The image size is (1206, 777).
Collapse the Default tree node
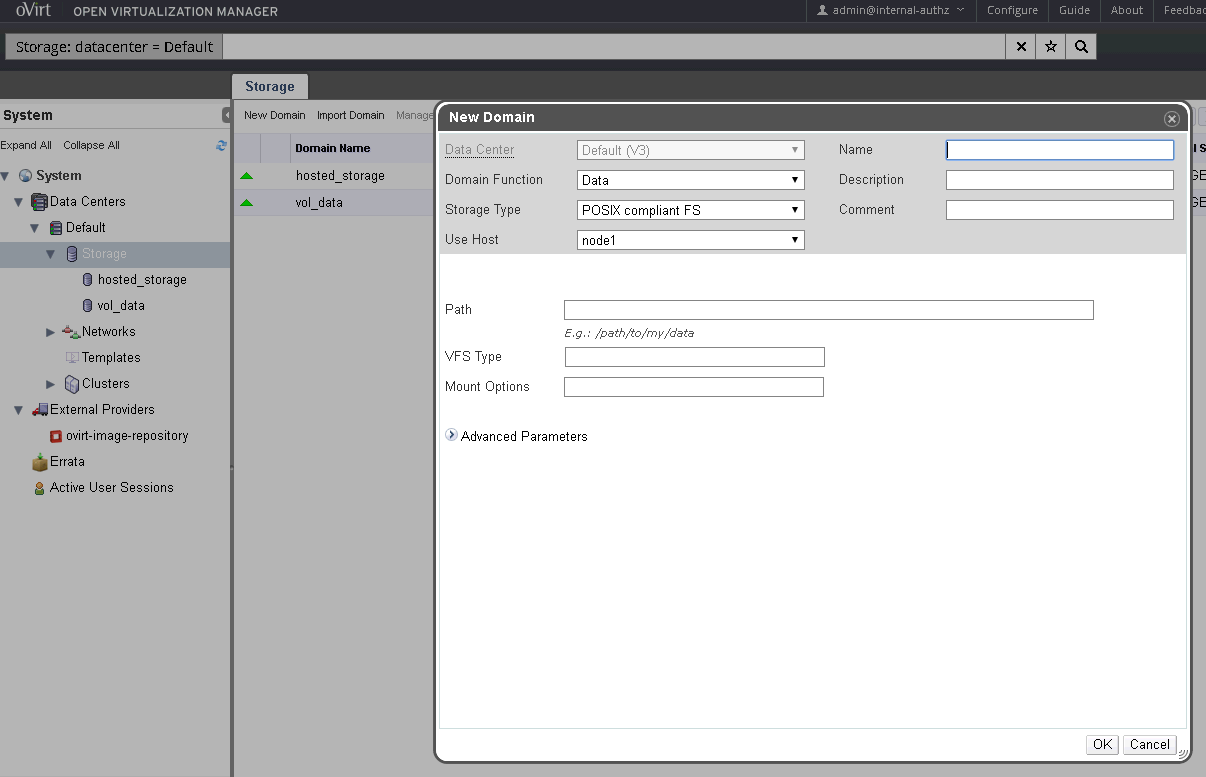point(35,228)
